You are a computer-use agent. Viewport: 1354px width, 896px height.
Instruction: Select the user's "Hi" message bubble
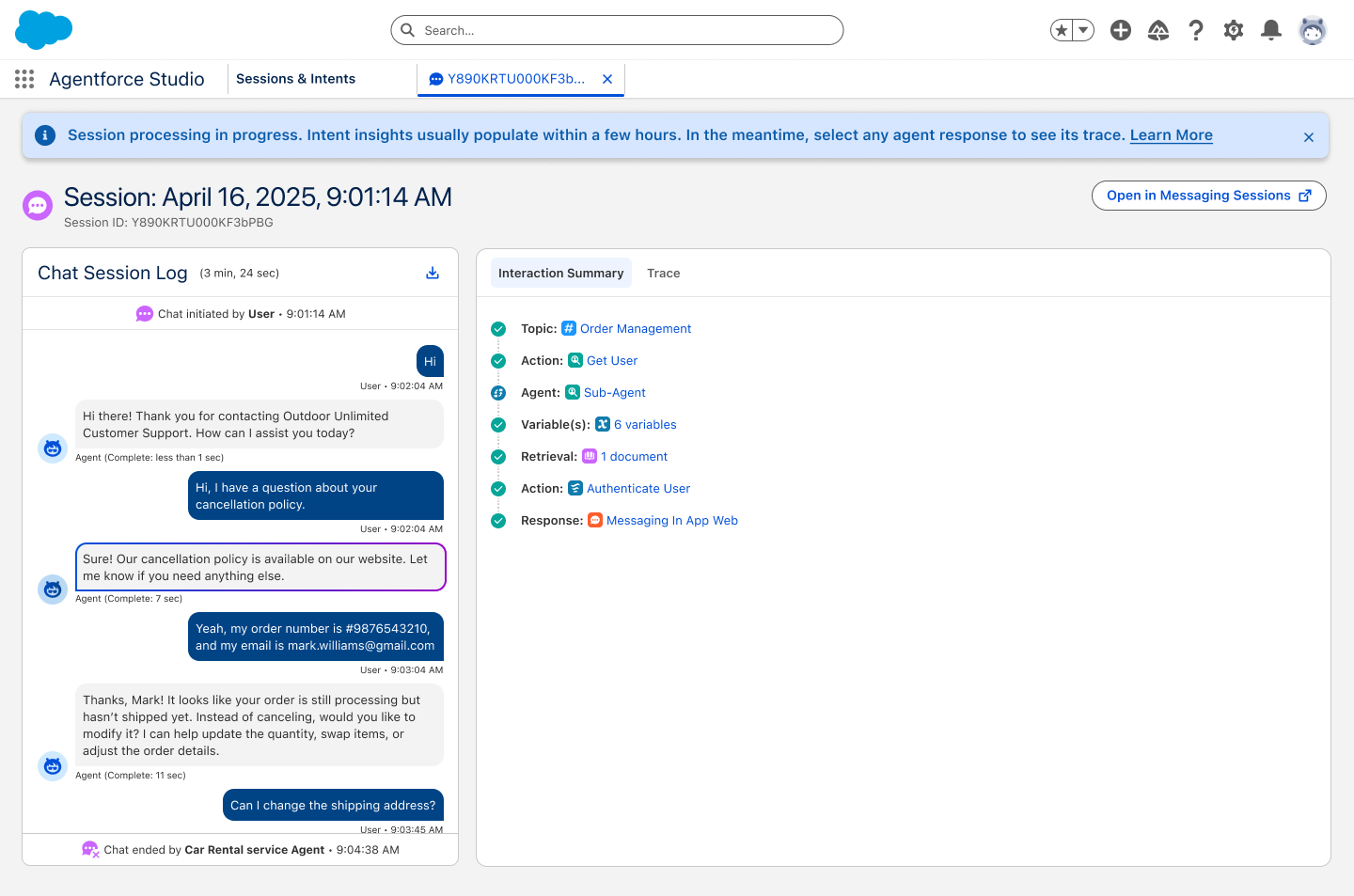point(430,361)
